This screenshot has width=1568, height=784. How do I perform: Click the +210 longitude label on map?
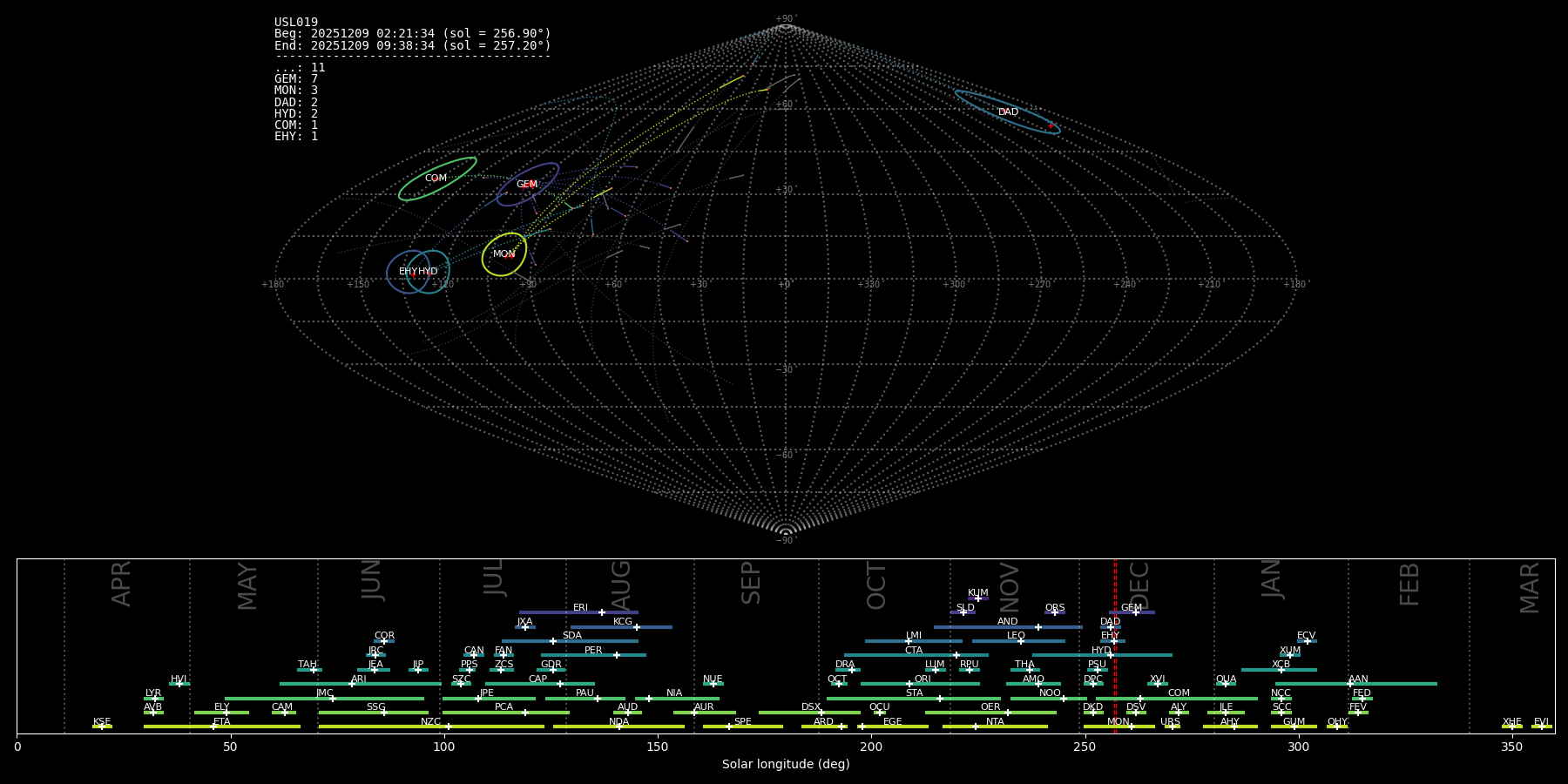tap(1209, 285)
